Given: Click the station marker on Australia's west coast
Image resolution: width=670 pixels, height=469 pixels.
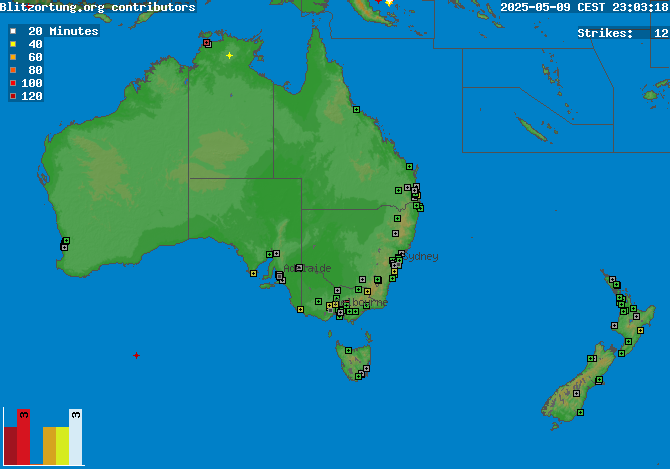Looking at the screenshot, I should click(x=66, y=241).
